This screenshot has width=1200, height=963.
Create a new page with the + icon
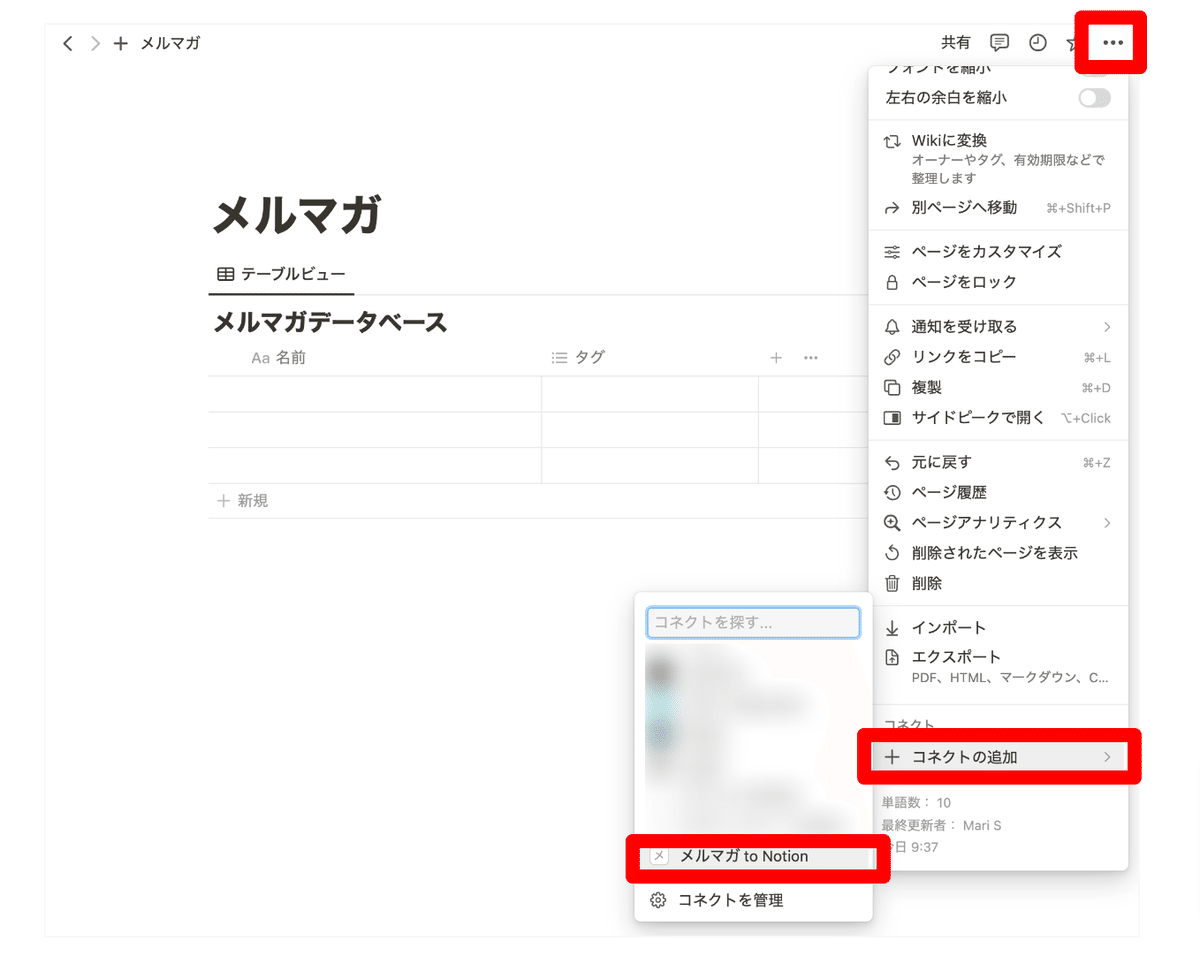[x=120, y=43]
